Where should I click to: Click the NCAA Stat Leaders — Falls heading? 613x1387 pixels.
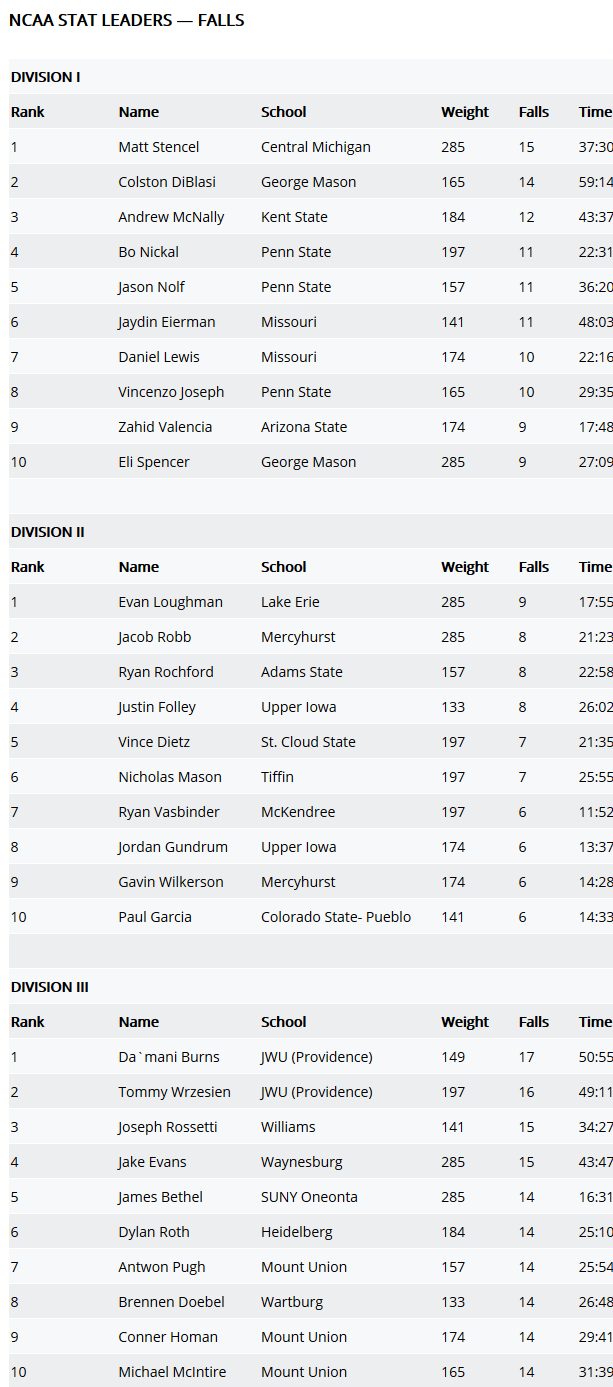[x=127, y=20]
